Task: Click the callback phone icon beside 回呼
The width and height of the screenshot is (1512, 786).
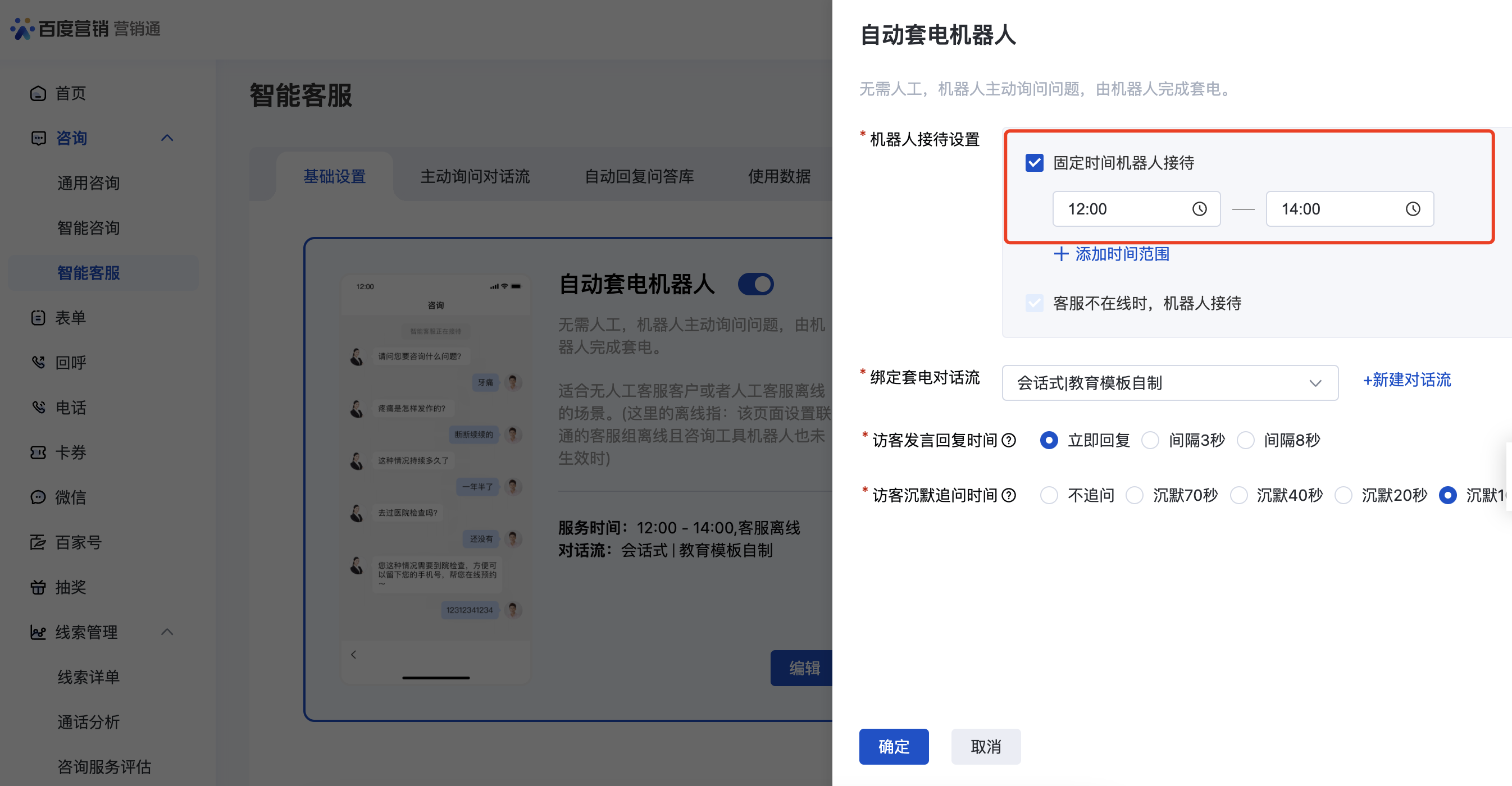Action: (38, 363)
